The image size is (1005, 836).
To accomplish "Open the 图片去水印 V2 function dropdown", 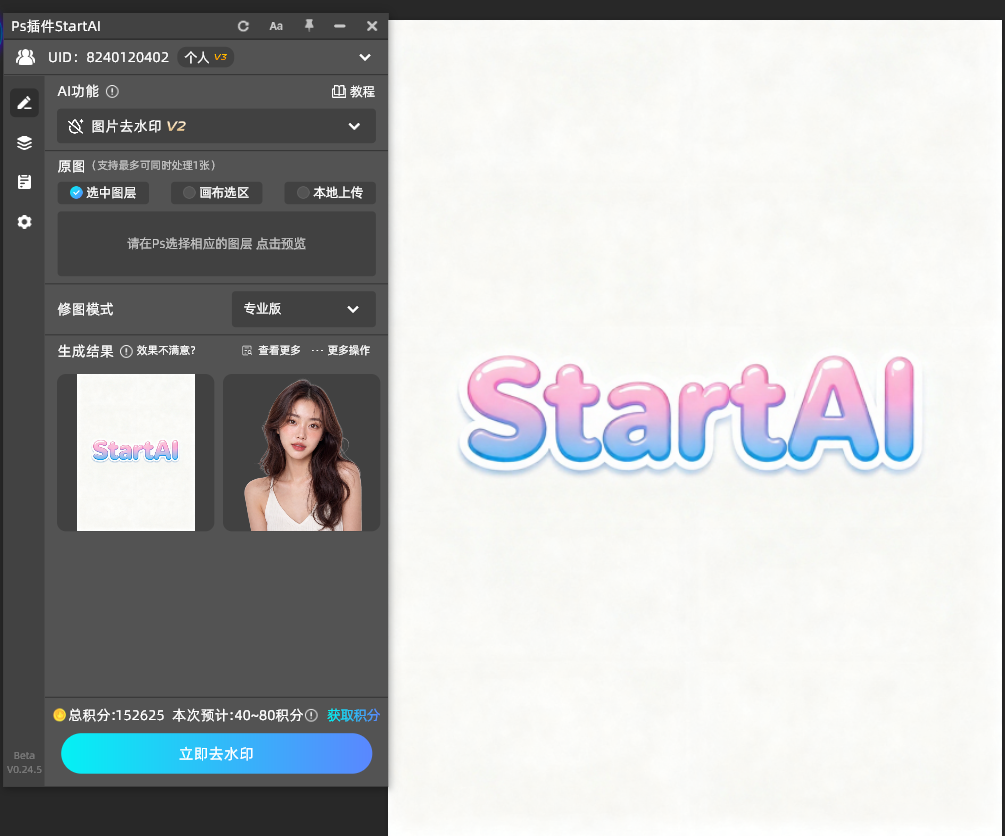I will (x=217, y=126).
